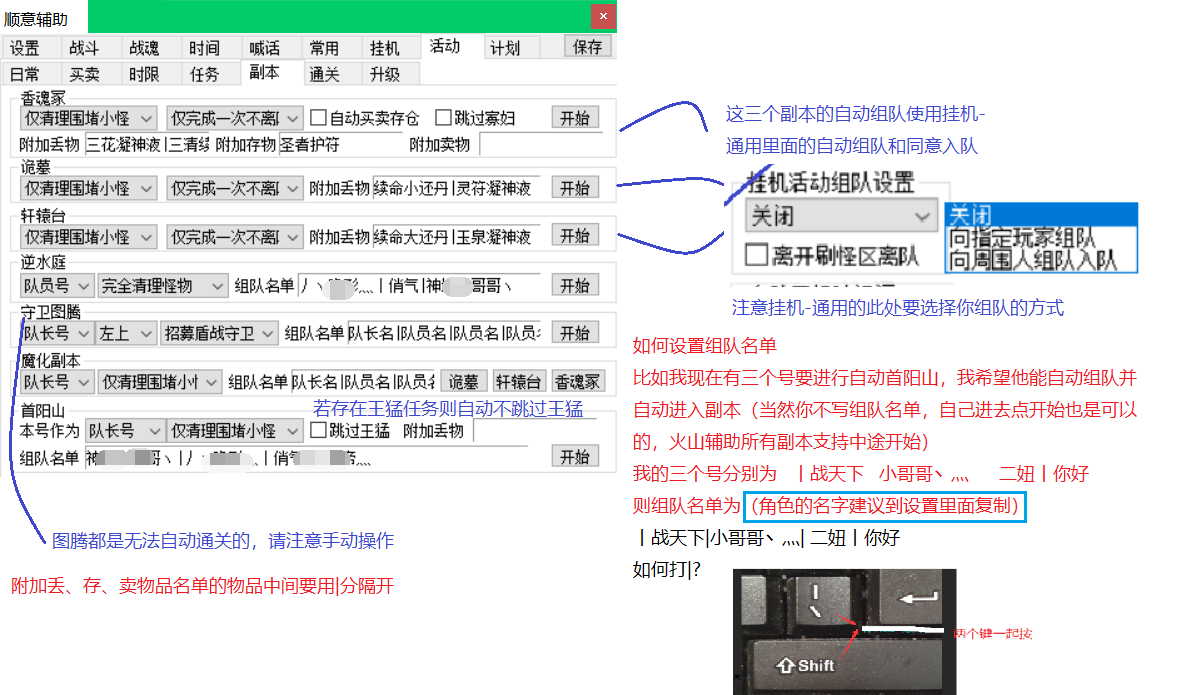Viewport: 1200px width, 695px height.
Task: Expand 魔化副本 仅清理围堵小怪 dropdown
Action: pyautogui.click(x=159, y=381)
